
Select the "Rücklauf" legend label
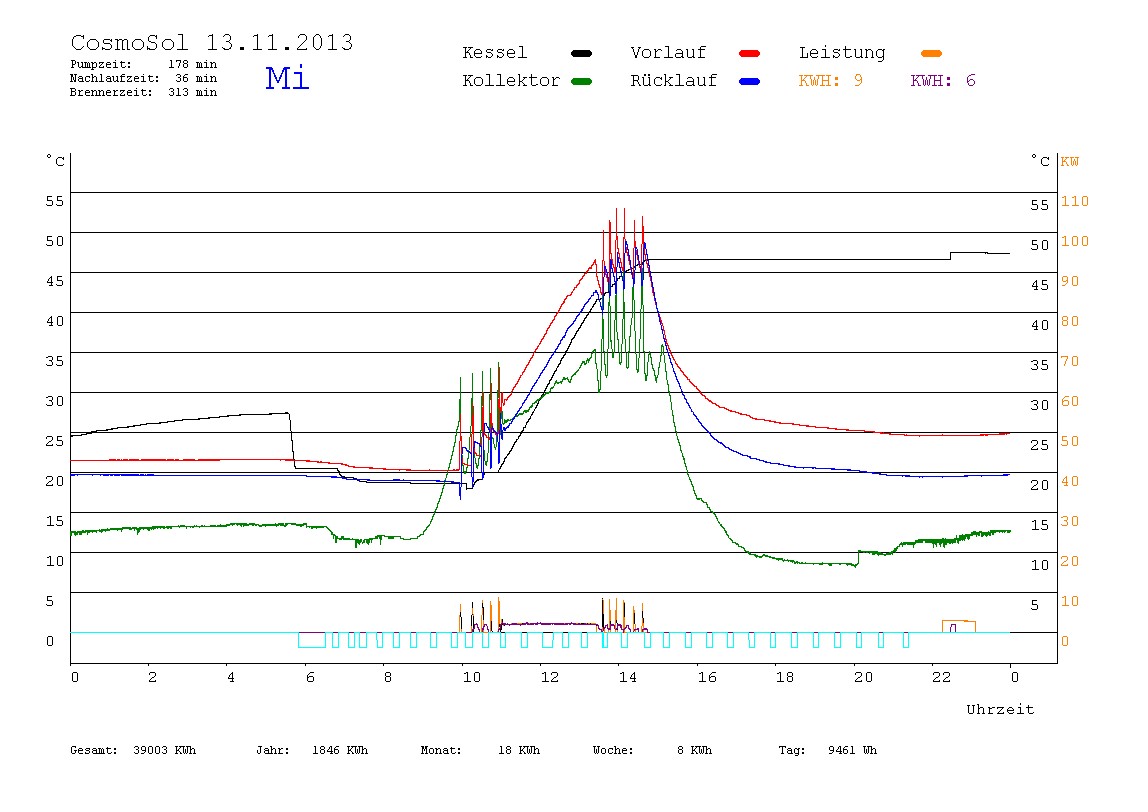[x=674, y=81]
